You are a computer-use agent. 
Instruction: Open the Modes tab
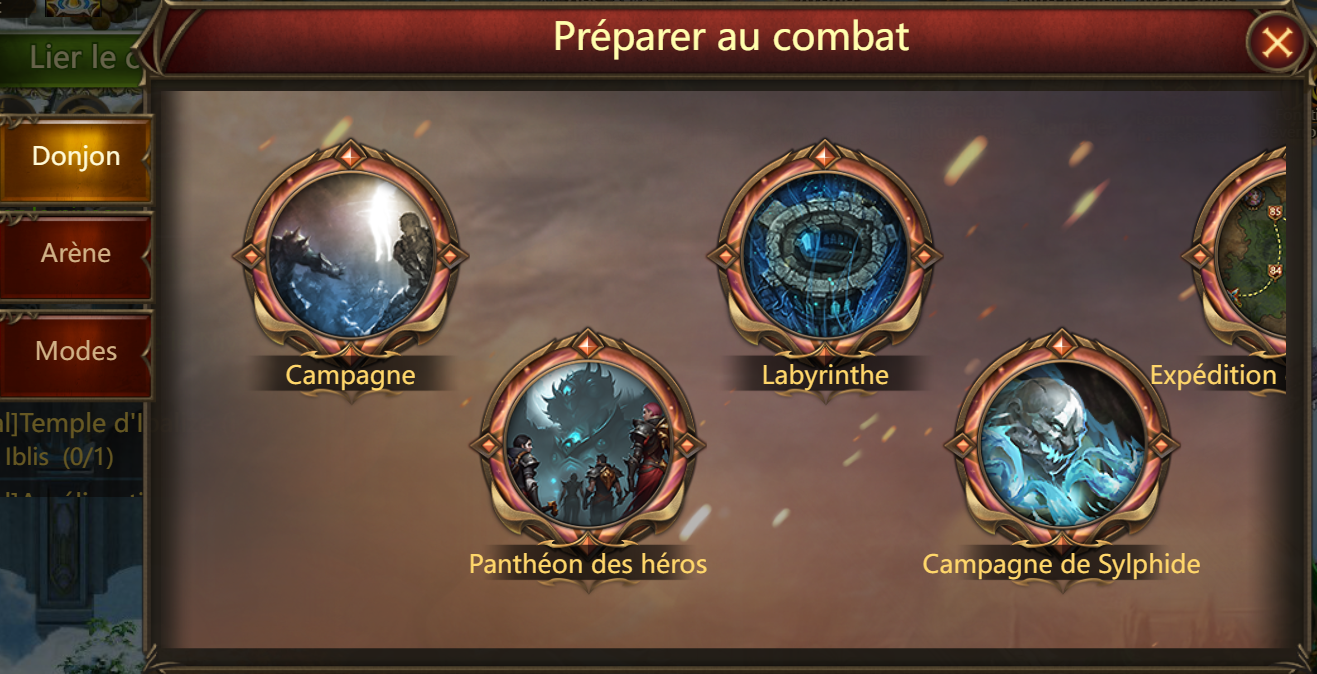[x=76, y=352]
